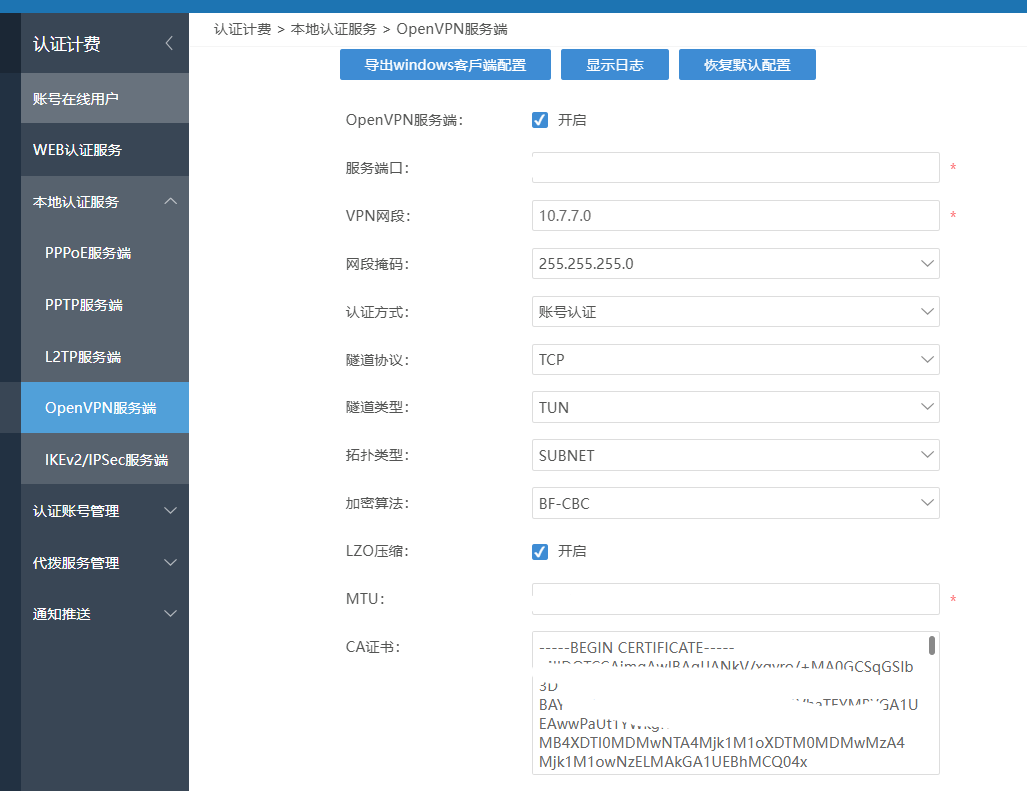Open the PPPoE服务端 menu item
1027x791 pixels.
88,253
